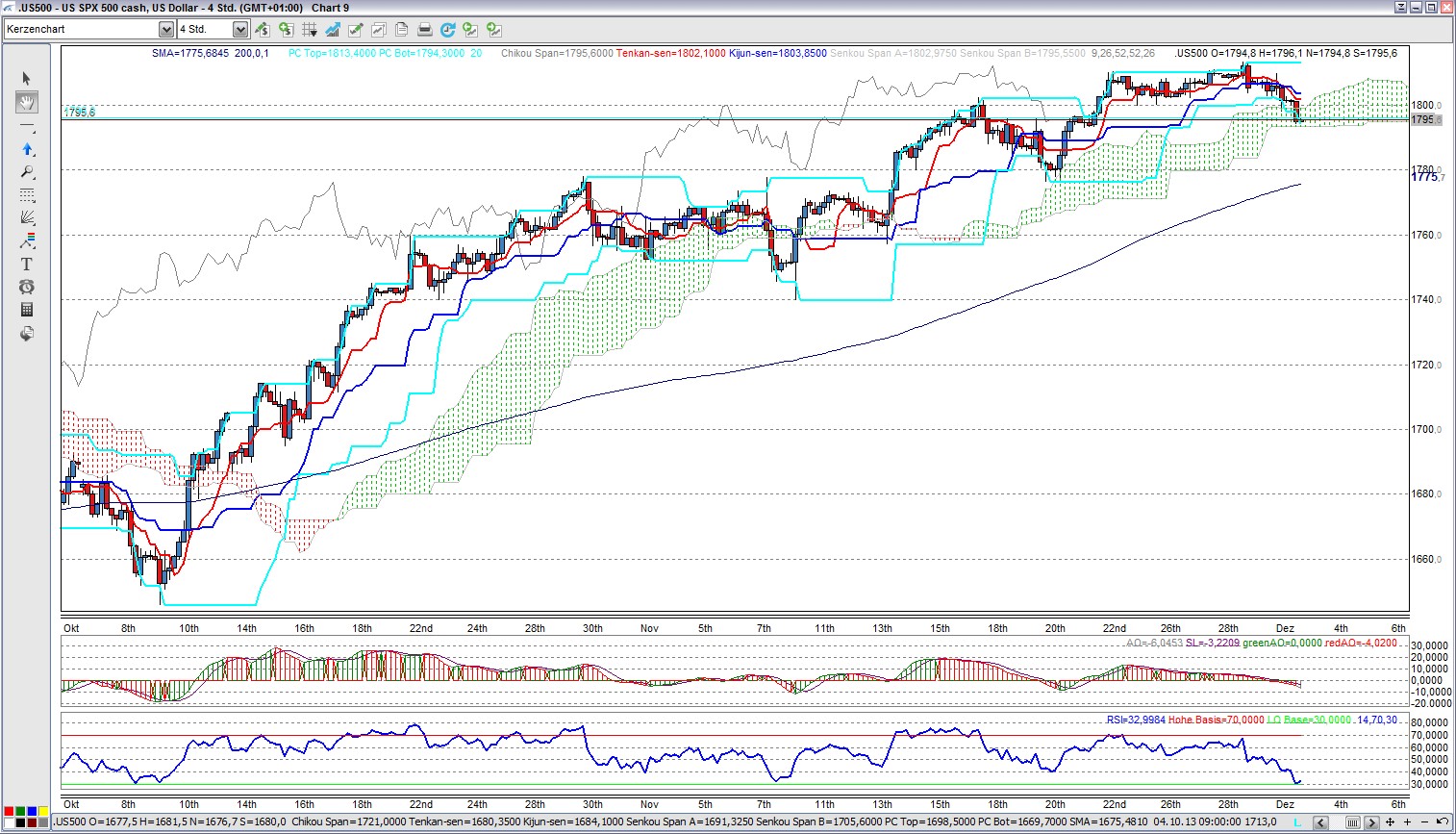Screen dimensions: 1456x834
Task: Open the 4 Std. timeframe dropdown
Action: click(240, 30)
